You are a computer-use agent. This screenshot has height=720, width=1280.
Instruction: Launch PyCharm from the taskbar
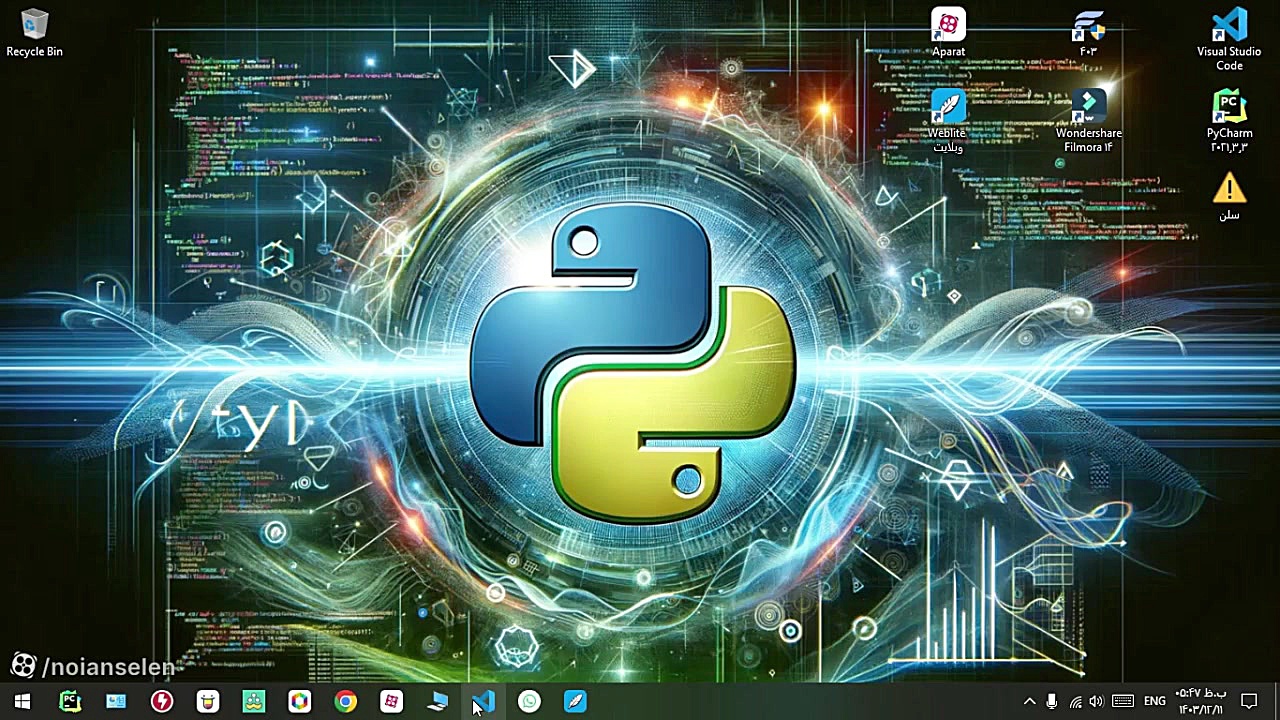69,701
